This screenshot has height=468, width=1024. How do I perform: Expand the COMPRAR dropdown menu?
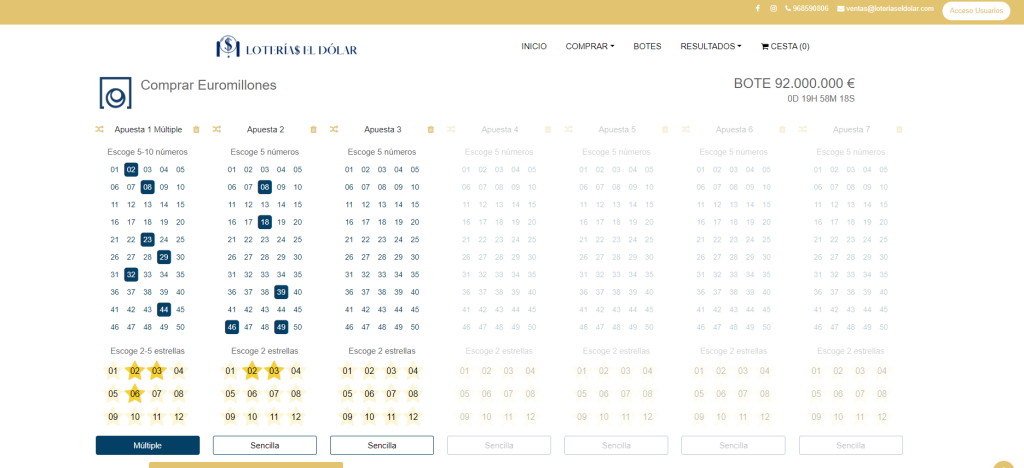click(x=590, y=46)
